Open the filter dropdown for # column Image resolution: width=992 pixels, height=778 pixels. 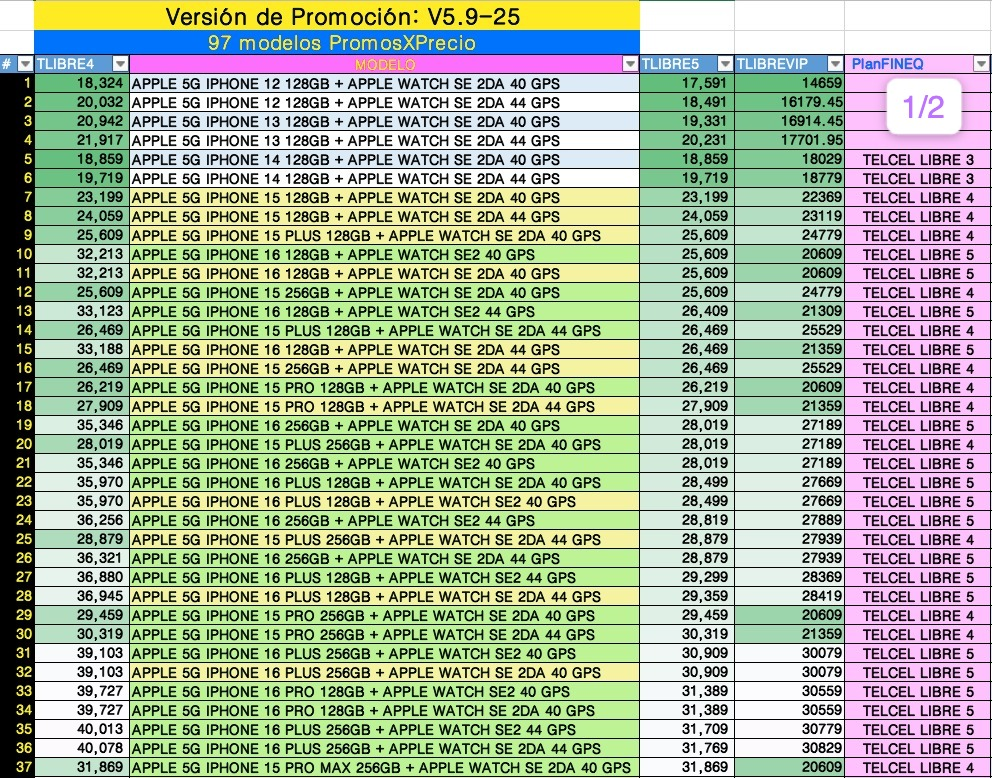[25, 64]
